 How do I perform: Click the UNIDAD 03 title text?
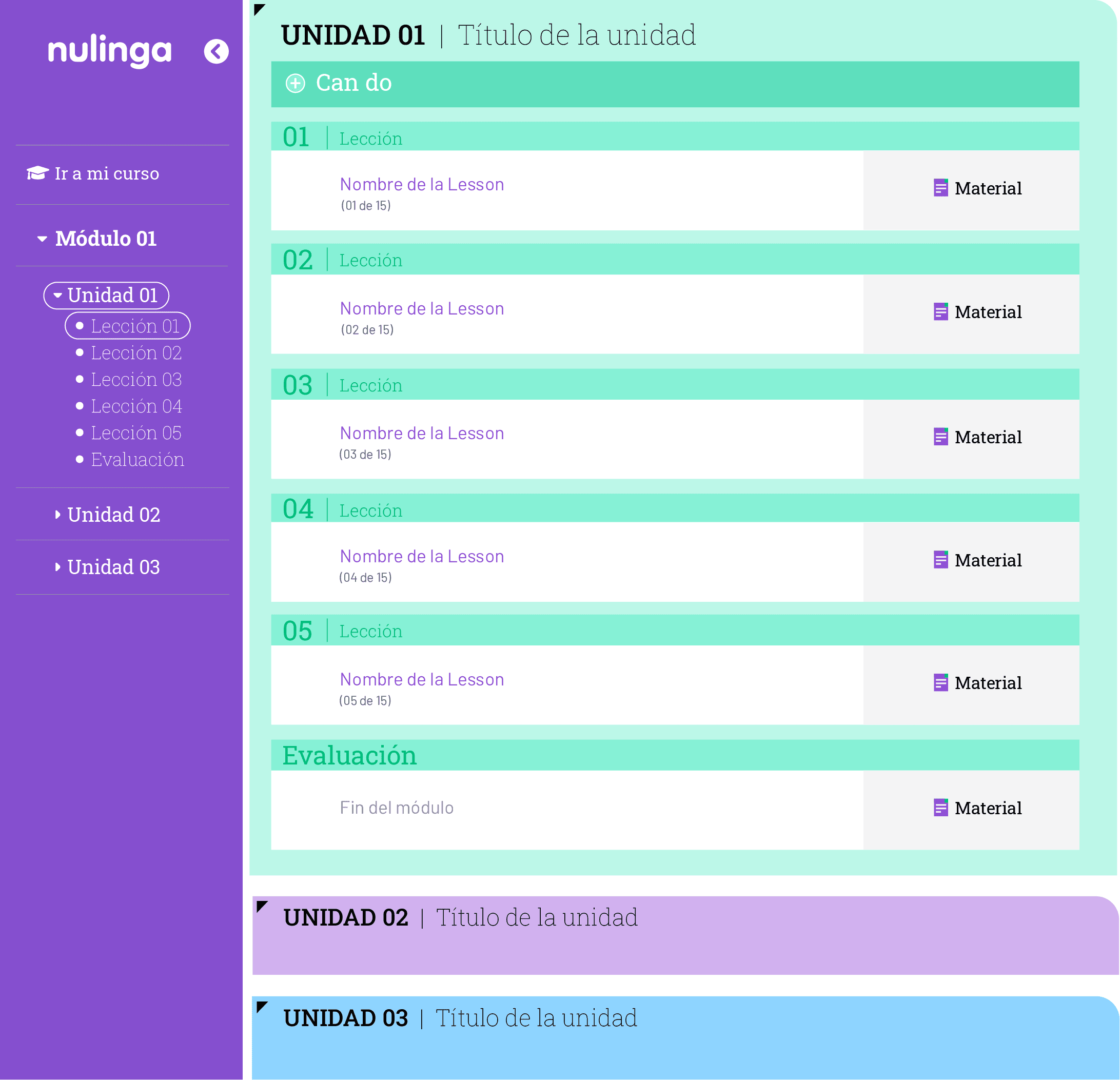[461, 1018]
